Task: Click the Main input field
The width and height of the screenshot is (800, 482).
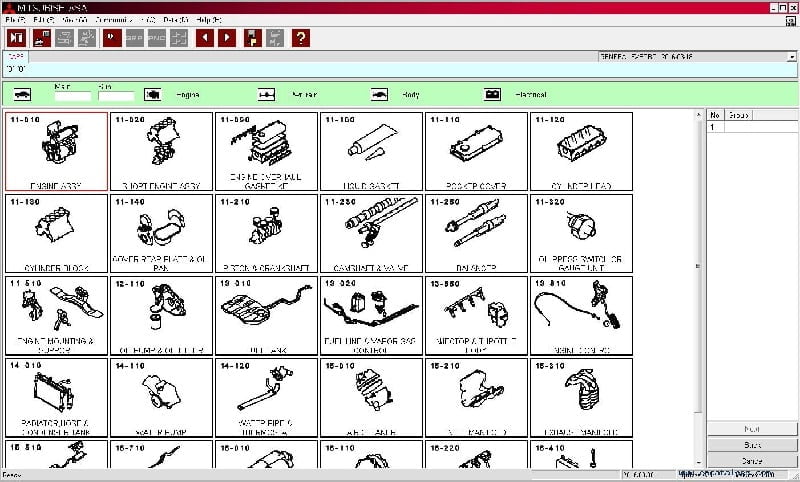Action: tap(72, 96)
